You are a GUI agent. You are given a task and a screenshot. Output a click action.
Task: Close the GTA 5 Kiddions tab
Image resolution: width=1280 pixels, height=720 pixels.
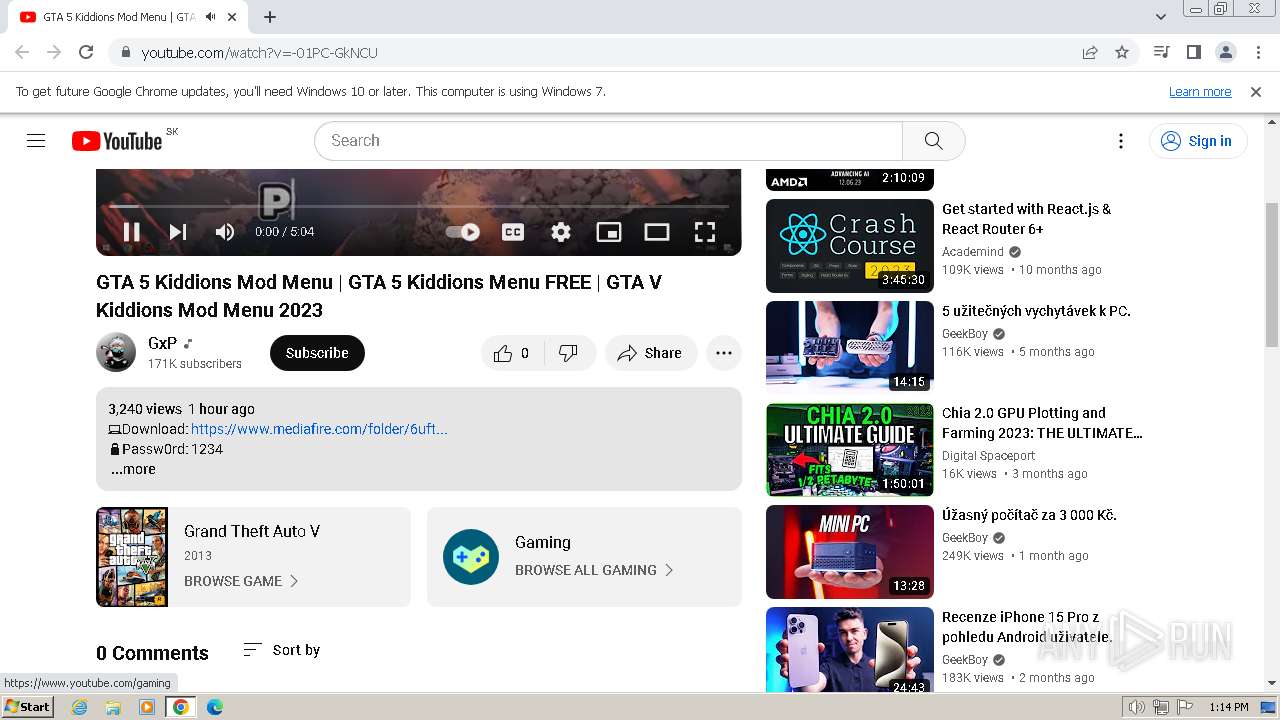click(232, 17)
